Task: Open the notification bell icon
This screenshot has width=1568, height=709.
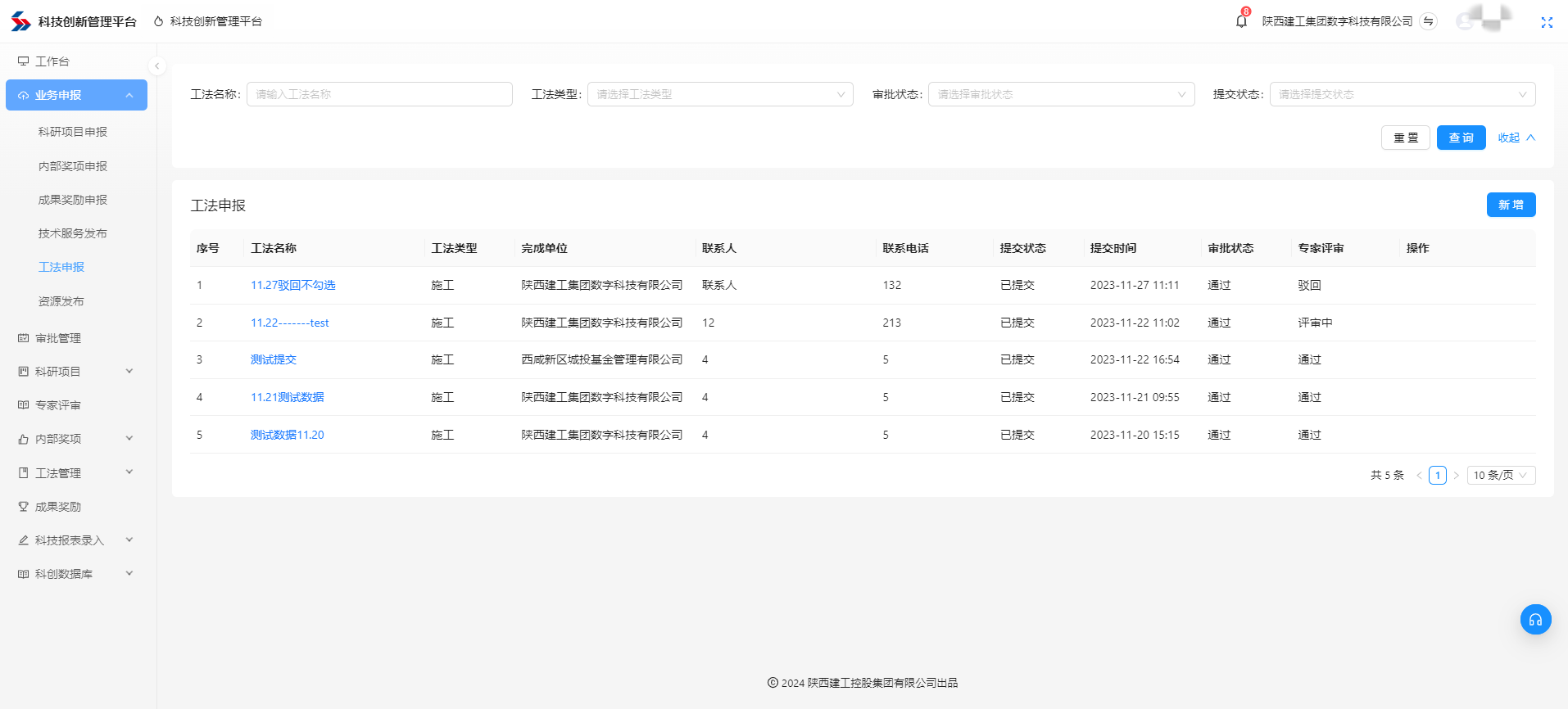Action: [1241, 21]
